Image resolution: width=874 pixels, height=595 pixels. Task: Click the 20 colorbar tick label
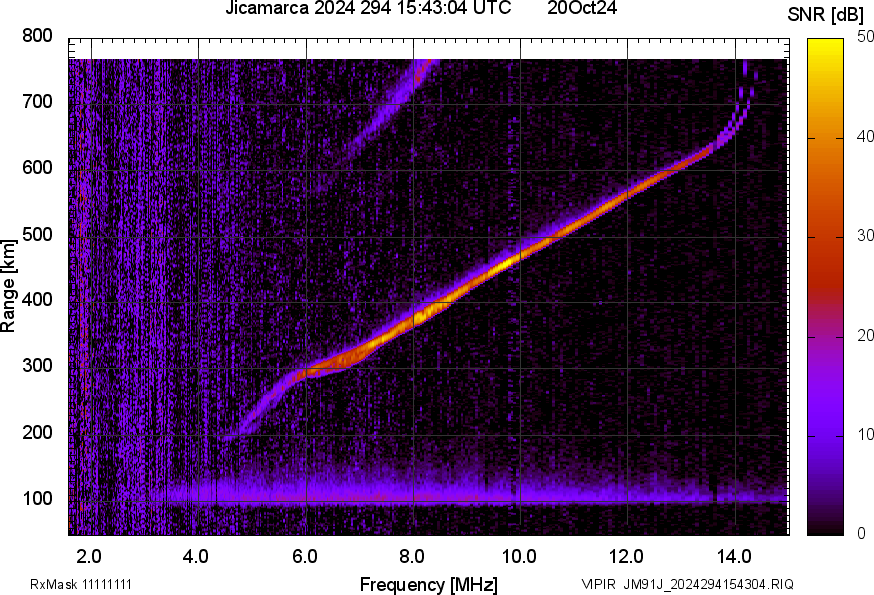(865, 335)
